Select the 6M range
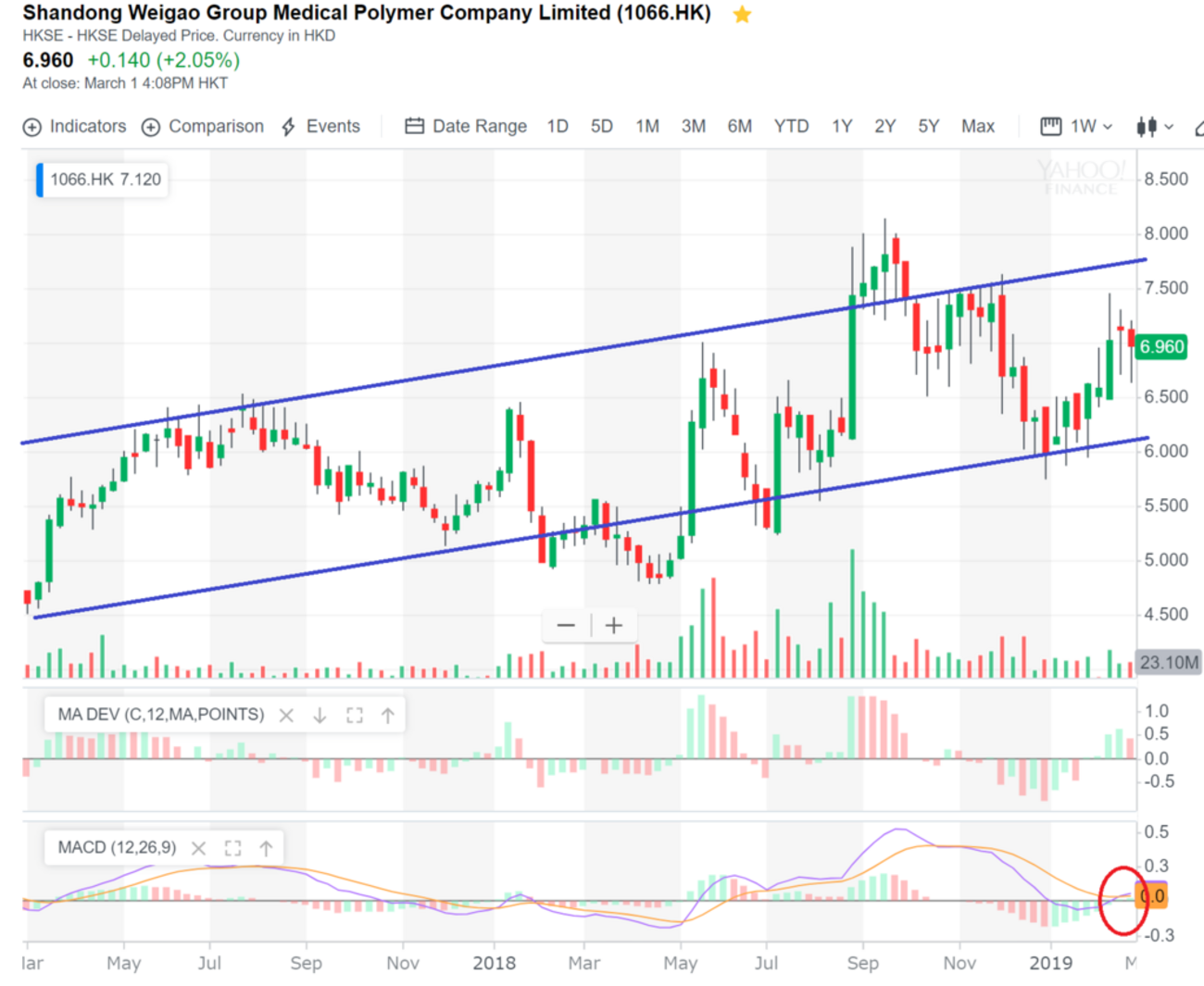Screen dimensions: 1204x986 point(740,126)
